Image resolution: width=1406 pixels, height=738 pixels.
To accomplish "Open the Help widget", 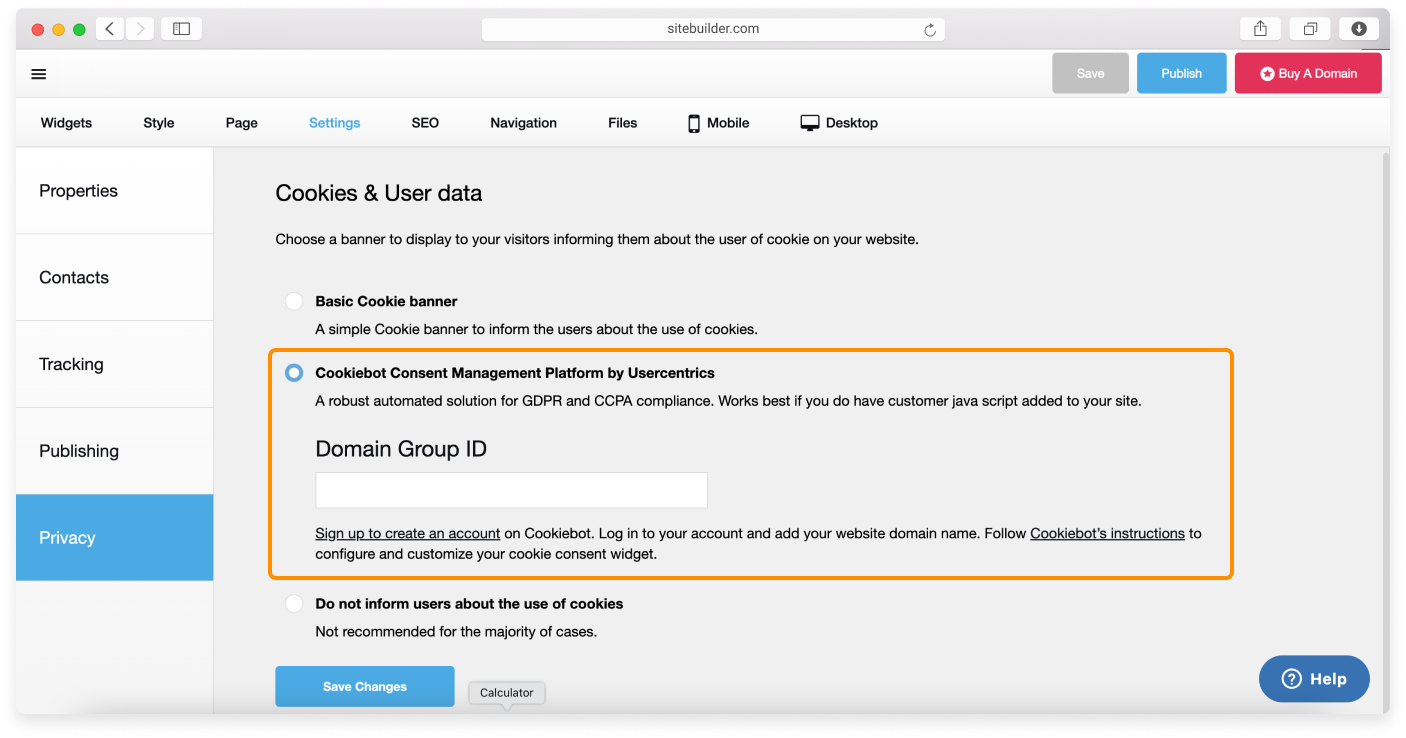I will [1314, 679].
